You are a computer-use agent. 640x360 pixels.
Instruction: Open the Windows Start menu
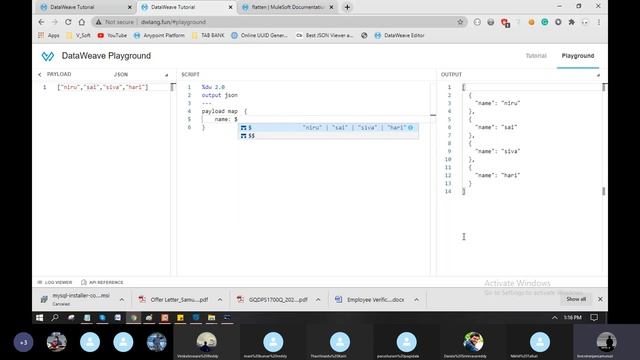tap(40, 318)
